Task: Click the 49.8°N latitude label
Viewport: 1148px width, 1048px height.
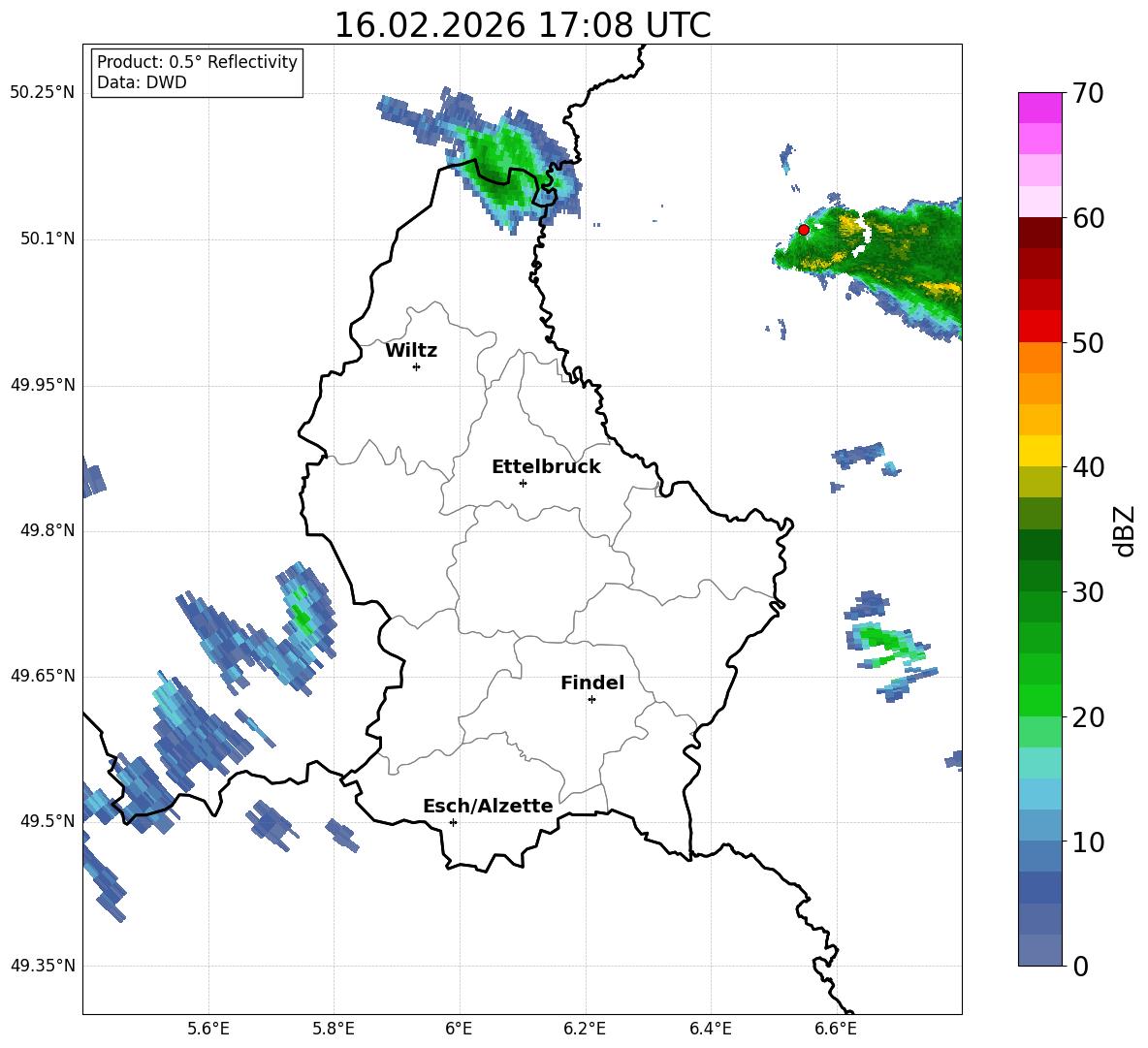Action: pyautogui.click(x=47, y=530)
